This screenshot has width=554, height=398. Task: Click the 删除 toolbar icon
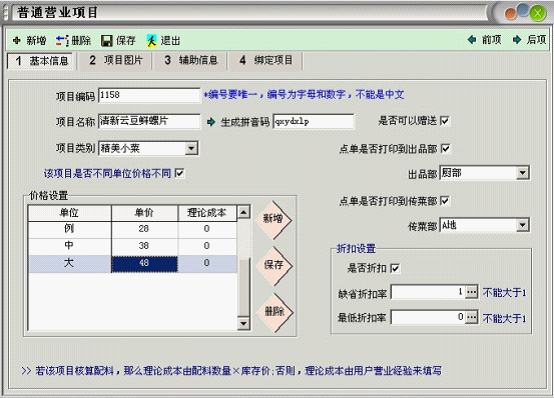click(x=62, y=41)
